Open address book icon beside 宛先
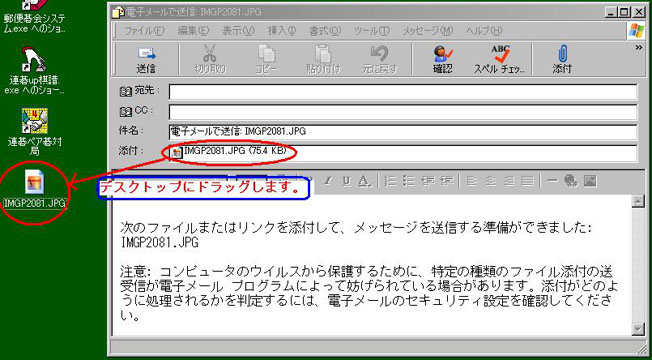 point(126,91)
